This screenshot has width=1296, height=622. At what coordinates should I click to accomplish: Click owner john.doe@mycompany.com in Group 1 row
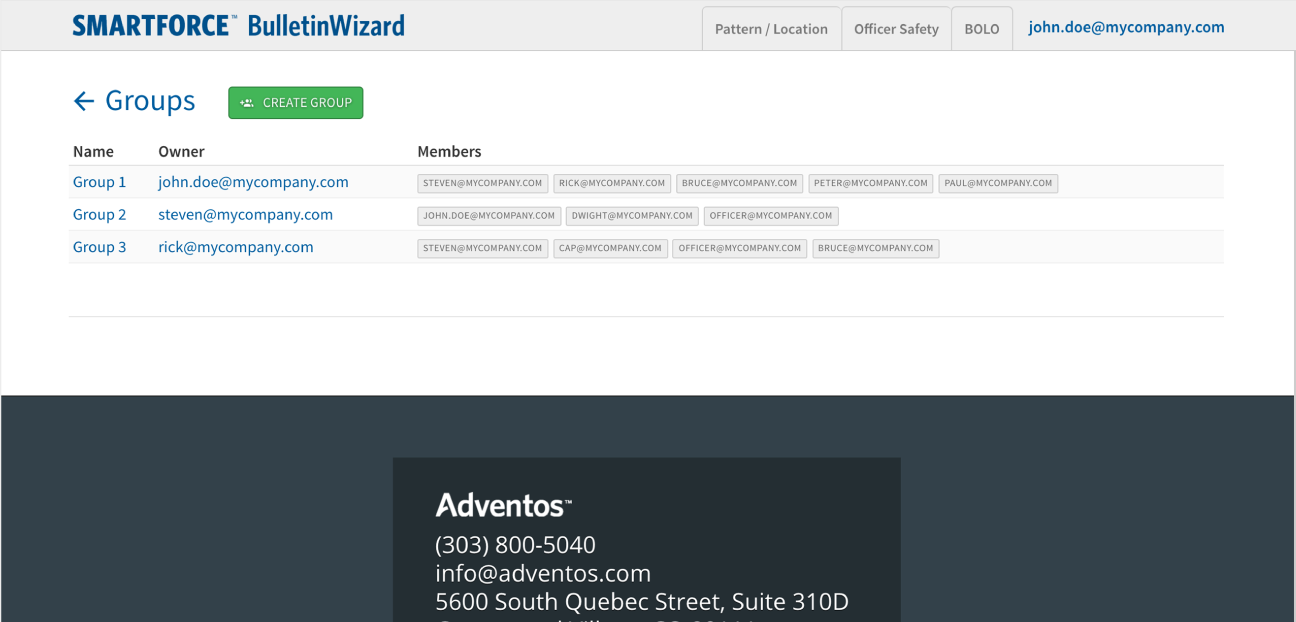[253, 183]
